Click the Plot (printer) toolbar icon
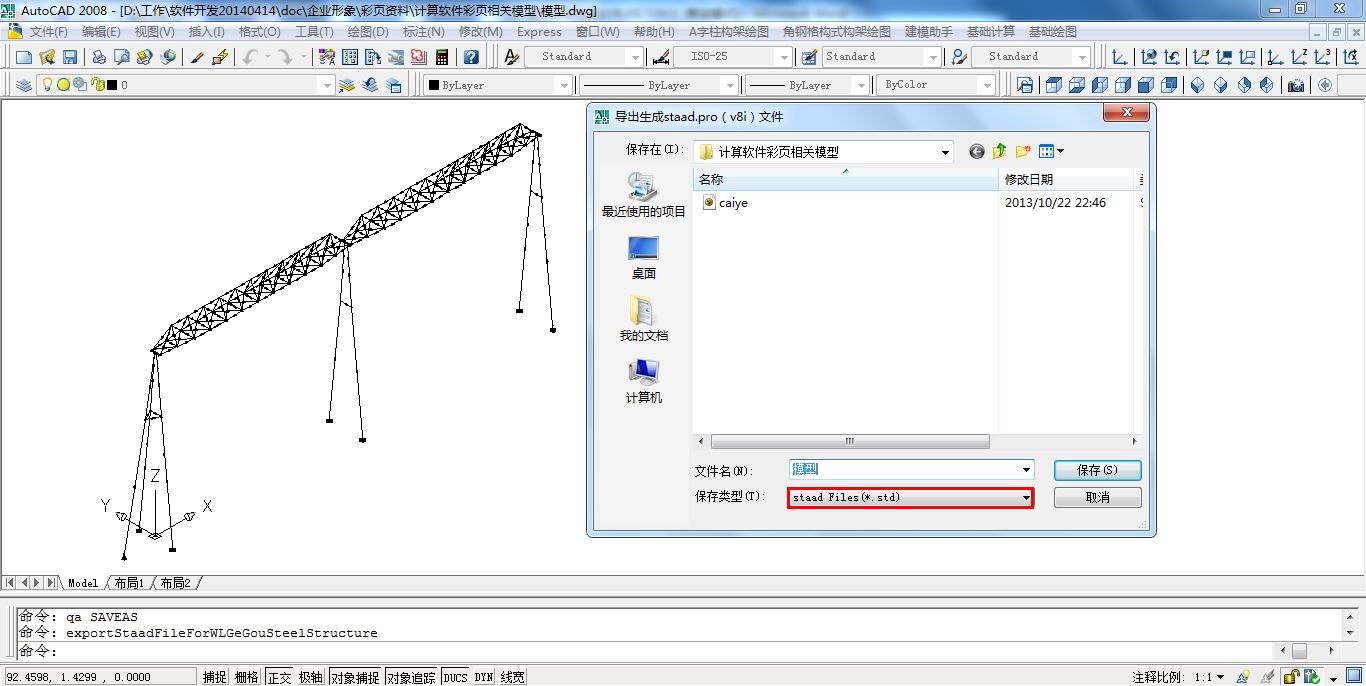This screenshot has height=686, width=1366. (99, 57)
